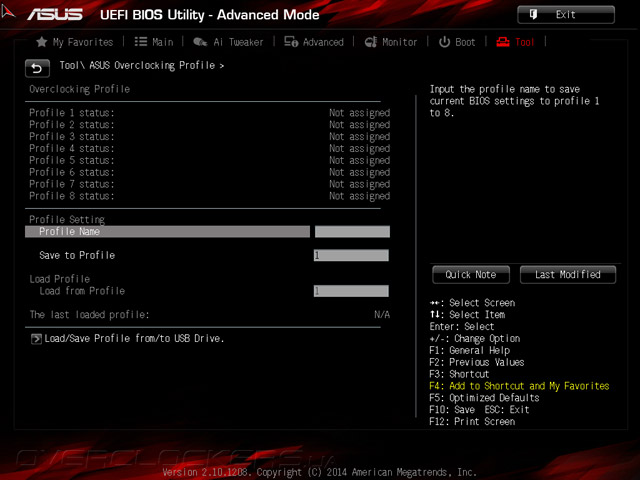Click the Overclocking Profile heading
This screenshot has width=640, height=480.
80,89
